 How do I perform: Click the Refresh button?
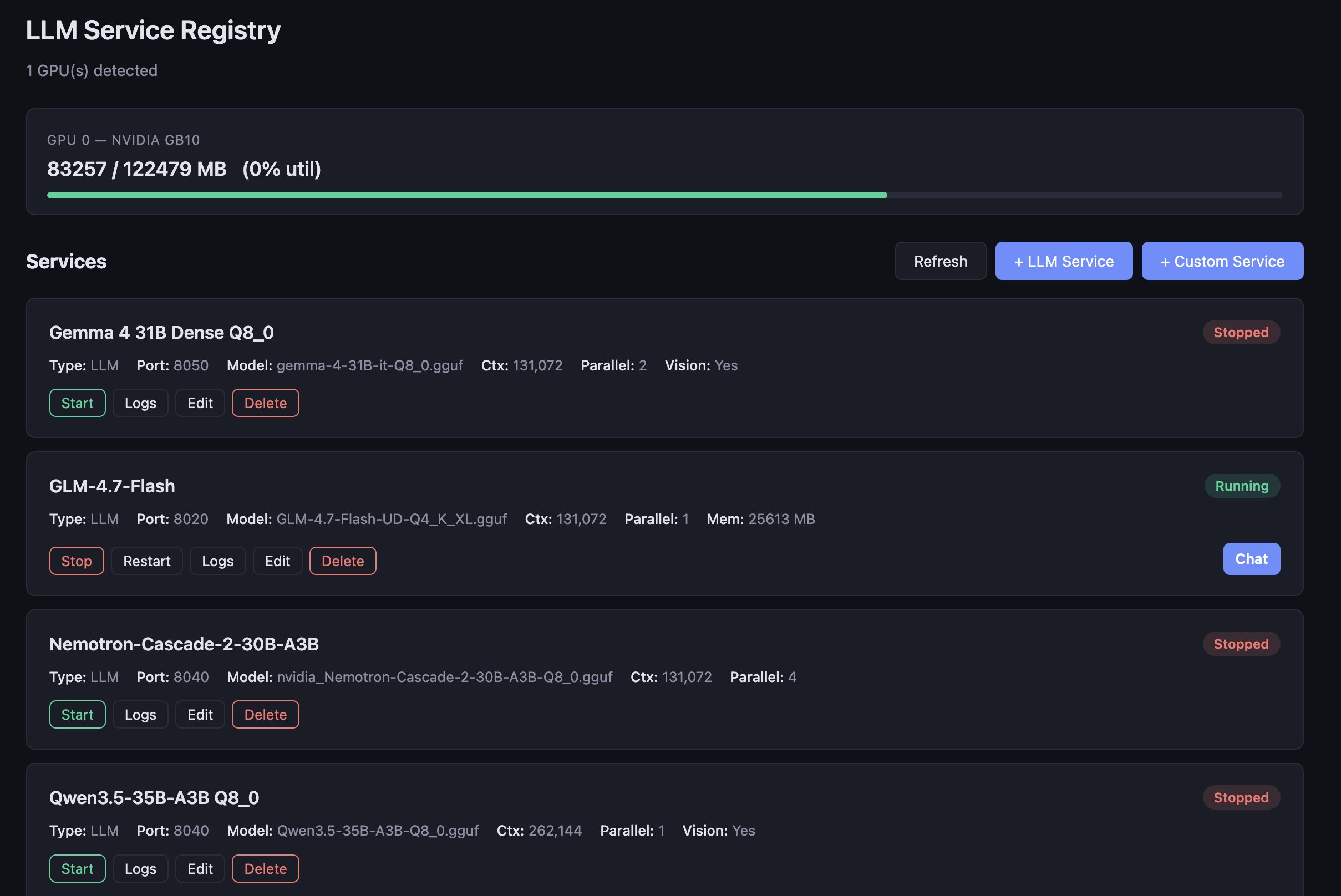(x=940, y=261)
